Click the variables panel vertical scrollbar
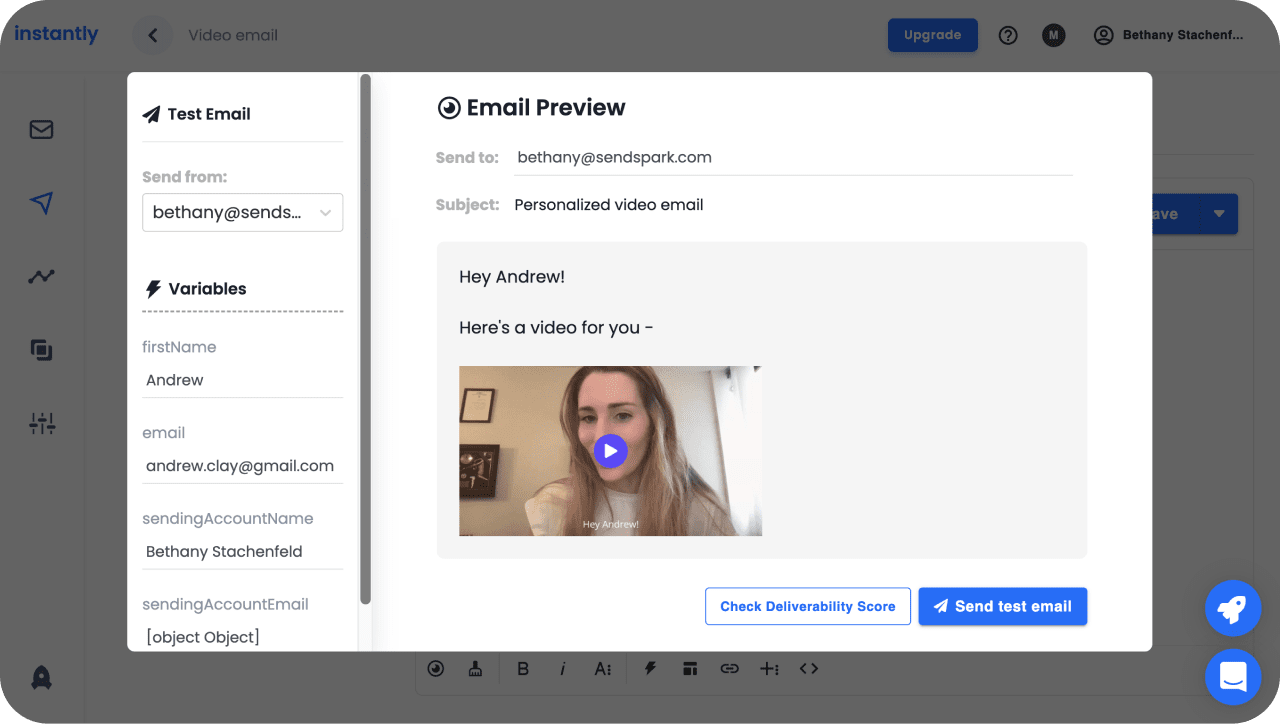1280x724 pixels. (x=365, y=340)
